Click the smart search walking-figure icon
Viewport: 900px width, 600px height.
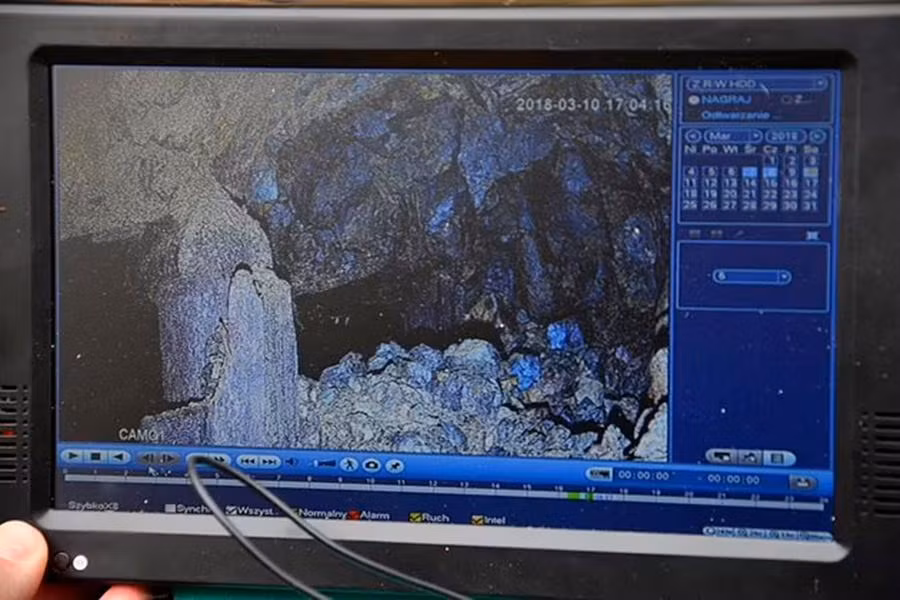(x=349, y=464)
